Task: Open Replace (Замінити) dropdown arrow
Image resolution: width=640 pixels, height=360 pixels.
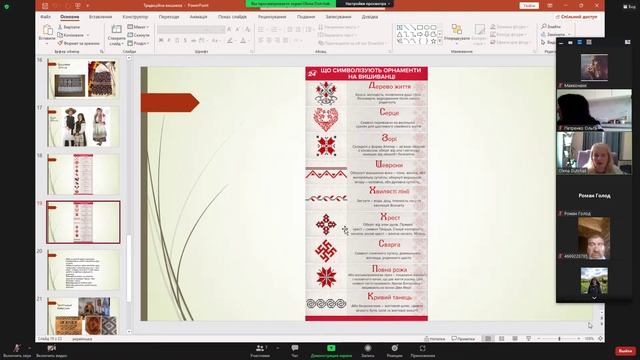Action: [x=569, y=35]
